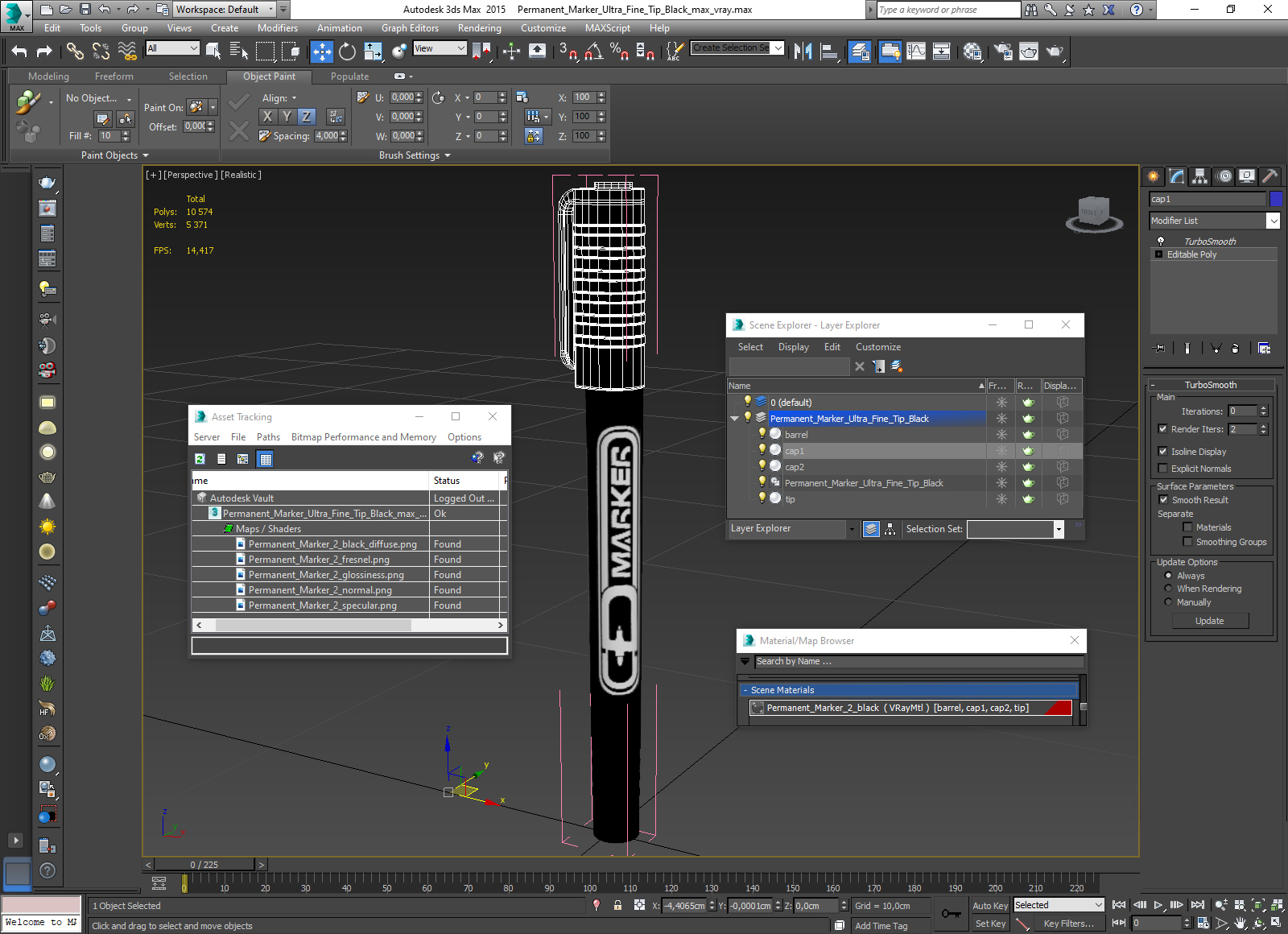Activate the Select and Move tool
1288x934 pixels.
tap(322, 52)
